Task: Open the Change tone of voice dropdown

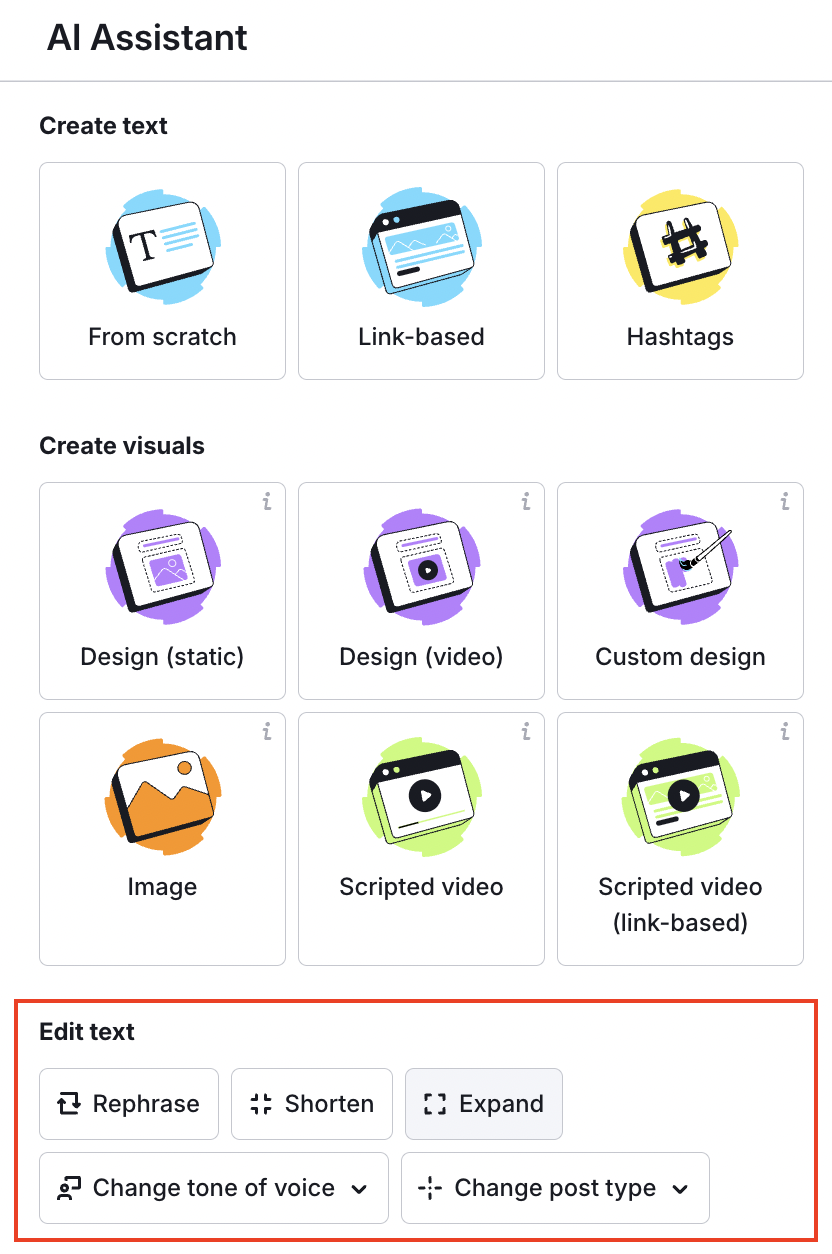Action: 213,1188
